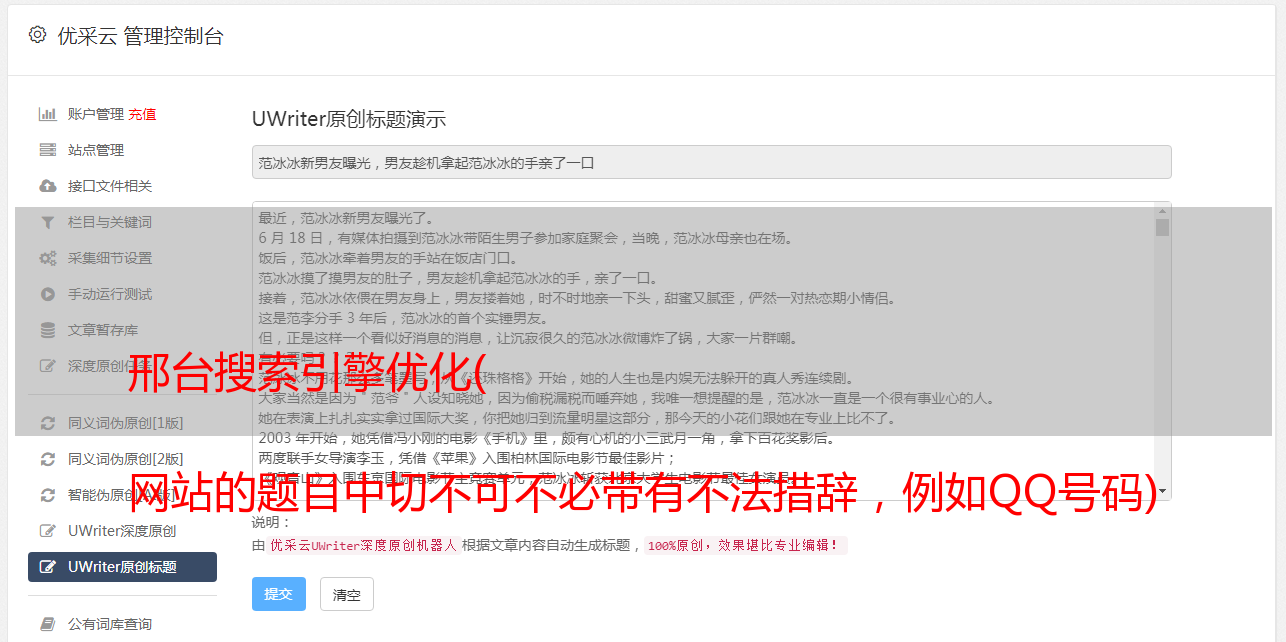This screenshot has width=1286, height=642.
Task: Click the red 充值 recharge link
Action: point(142,114)
